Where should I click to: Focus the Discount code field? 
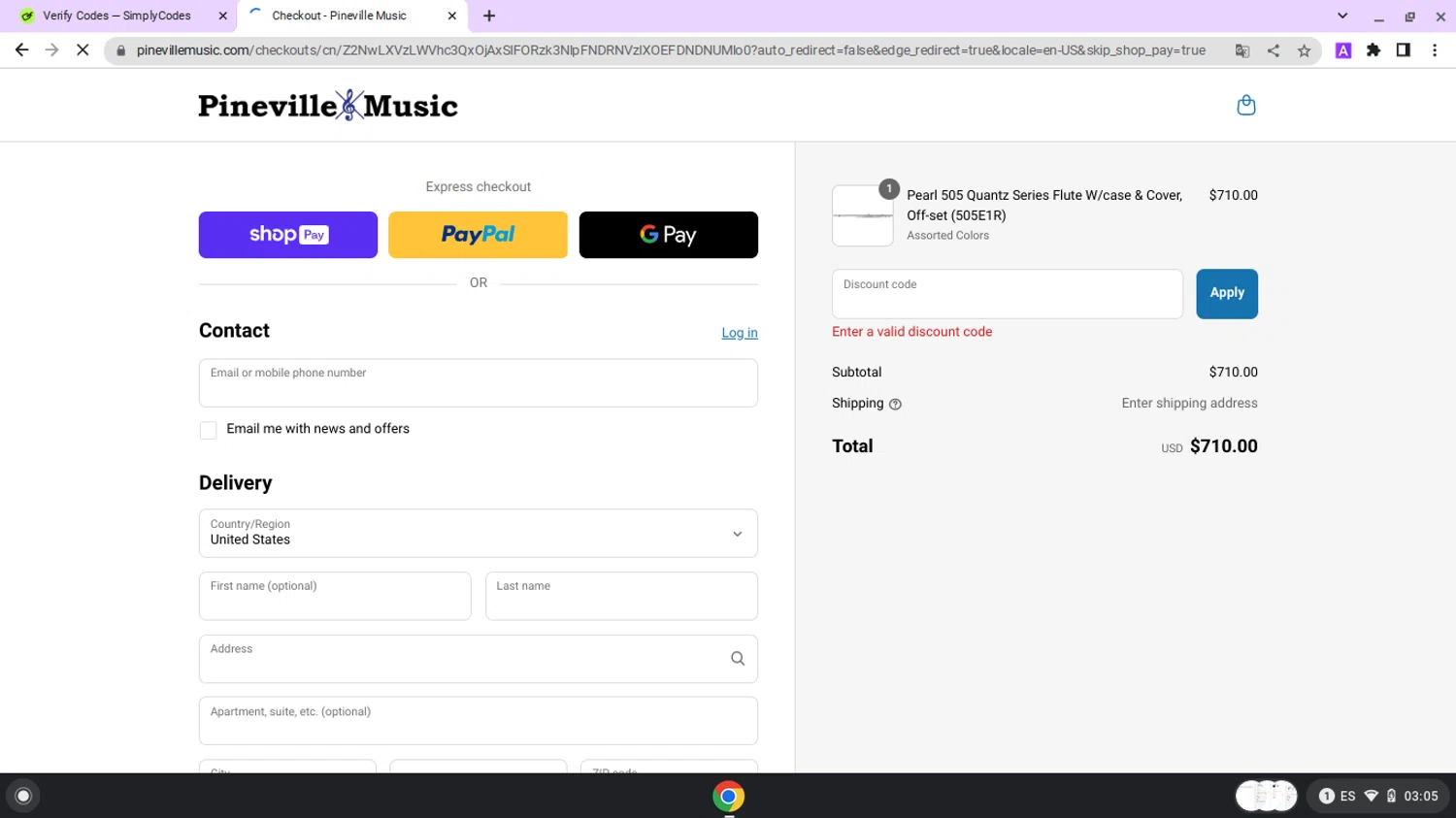pyautogui.click(x=1008, y=294)
